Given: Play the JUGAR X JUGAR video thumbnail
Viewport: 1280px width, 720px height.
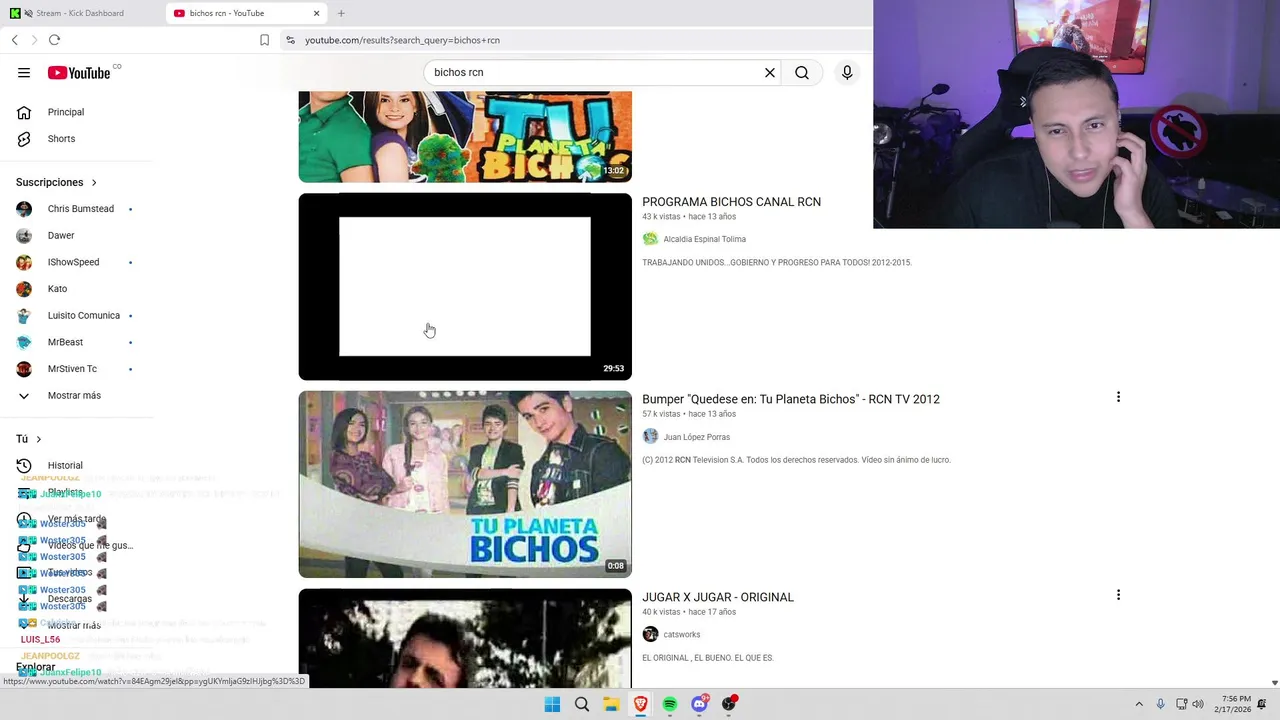Looking at the screenshot, I should 465,638.
